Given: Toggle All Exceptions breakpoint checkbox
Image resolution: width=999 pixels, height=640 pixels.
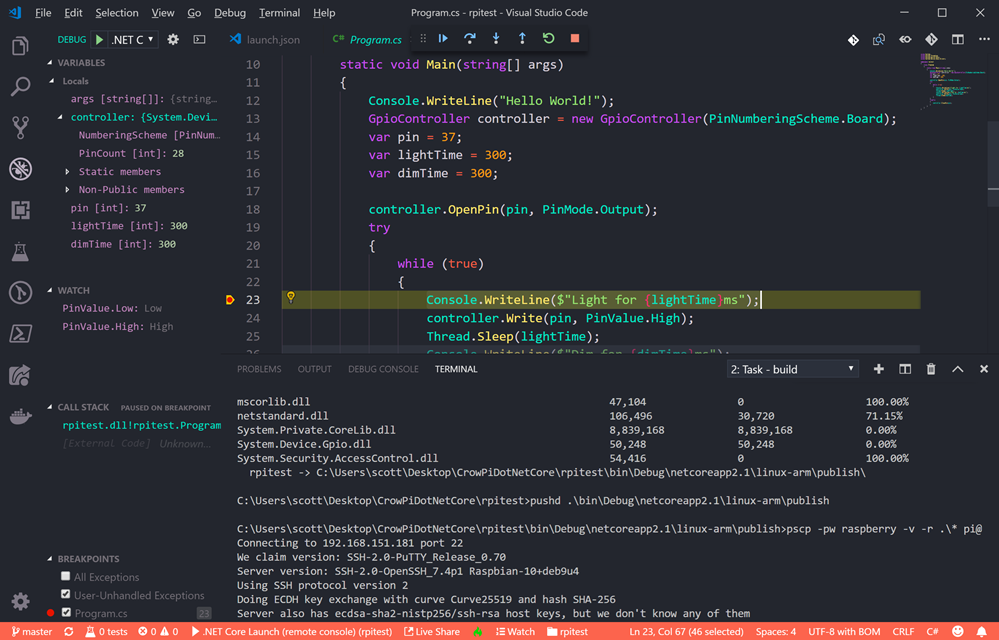Looking at the screenshot, I should [66, 576].
